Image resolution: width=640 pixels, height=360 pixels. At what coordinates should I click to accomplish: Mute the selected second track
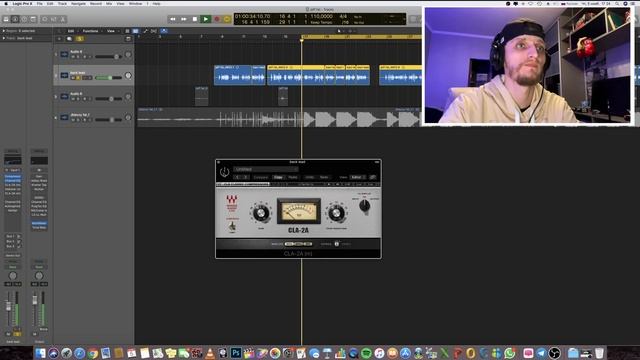point(73,78)
